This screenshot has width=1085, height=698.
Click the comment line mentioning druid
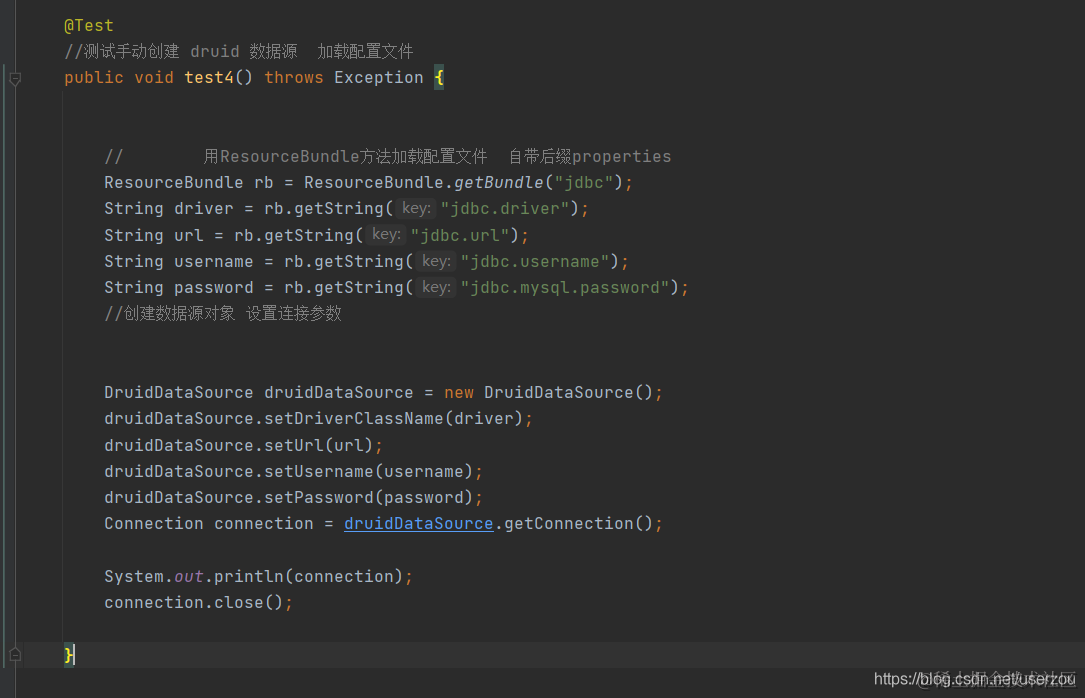pos(239,51)
